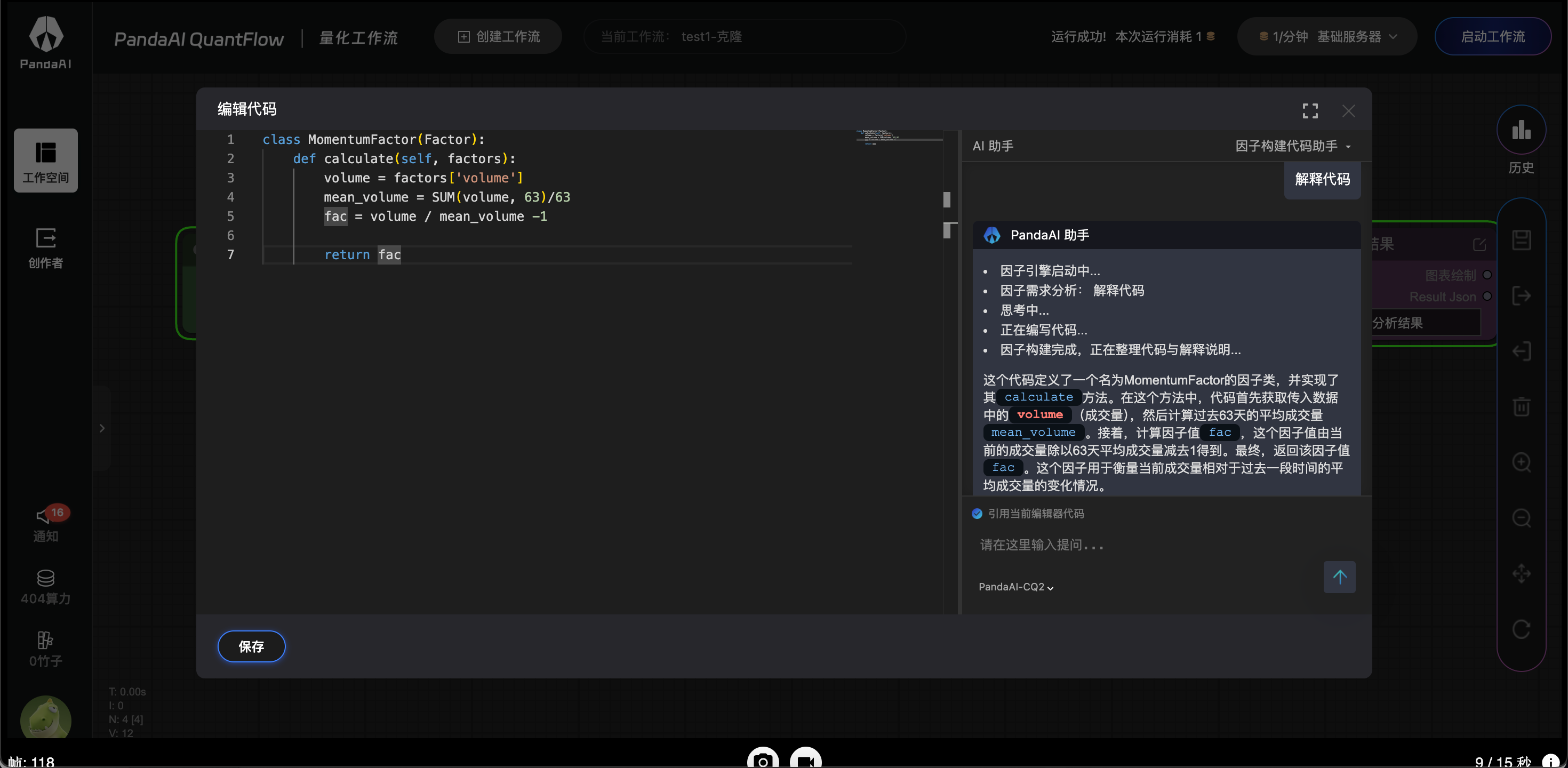Image resolution: width=1568 pixels, height=768 pixels.
Task: Click the code line 'class MomentumFactor(Factor):'
Action: (374, 139)
